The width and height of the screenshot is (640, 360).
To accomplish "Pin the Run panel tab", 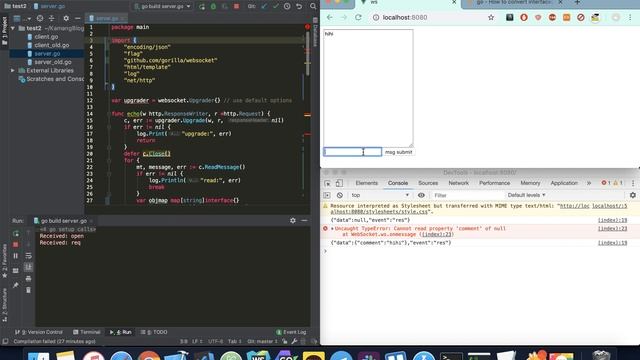I will click(16, 285).
